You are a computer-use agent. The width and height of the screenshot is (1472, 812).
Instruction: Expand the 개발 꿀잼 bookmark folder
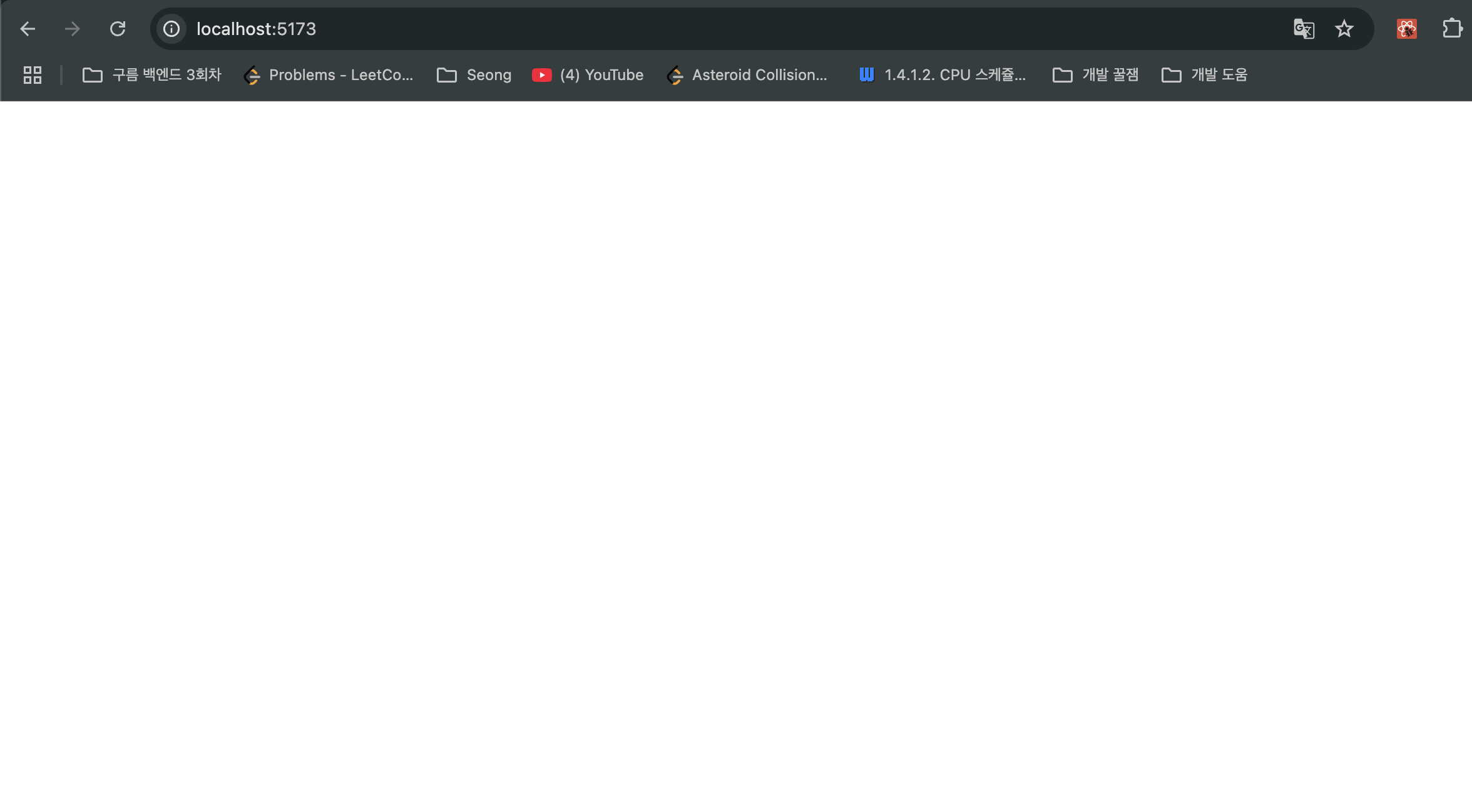pos(1095,75)
